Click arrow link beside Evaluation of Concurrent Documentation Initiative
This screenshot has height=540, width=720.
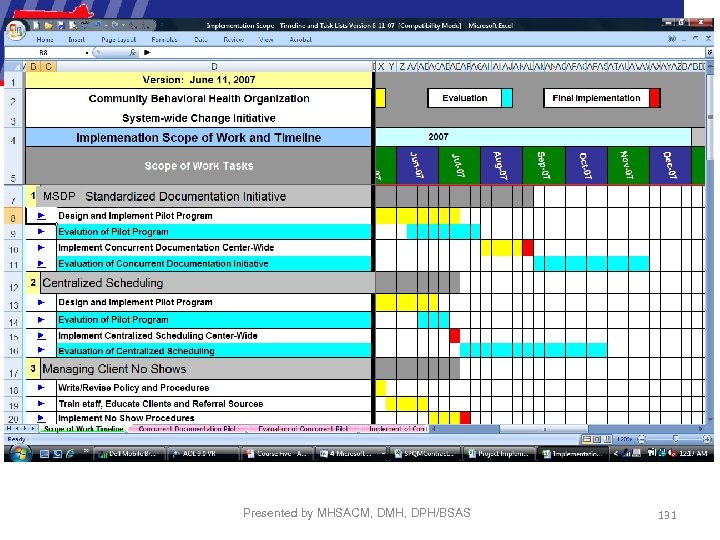(41, 264)
